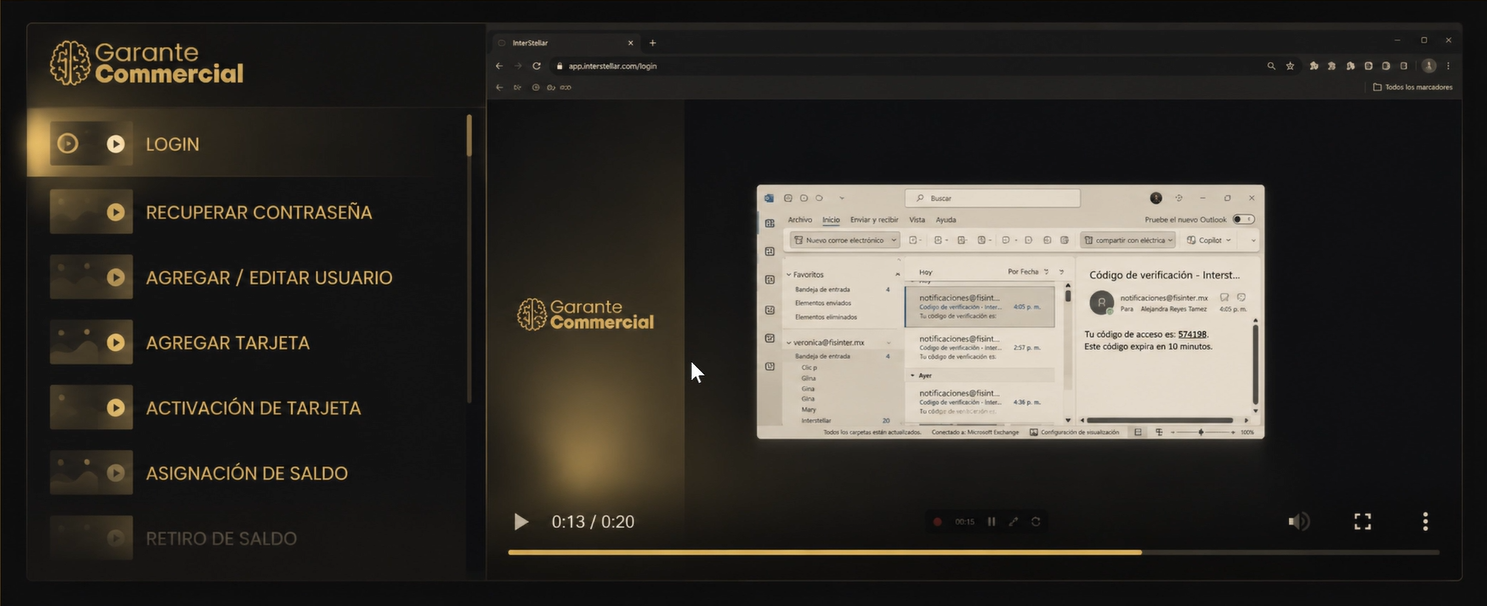The image size is (1487, 606).
Task: Select the LOGIN video in the playlist
Action: pos(245,144)
